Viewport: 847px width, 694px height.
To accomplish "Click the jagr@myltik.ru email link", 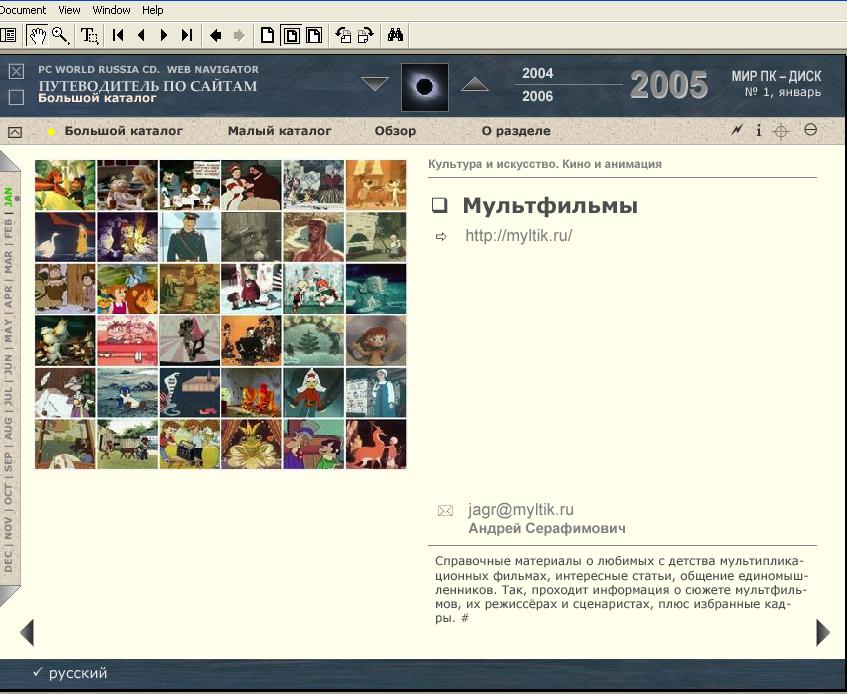I will click(x=521, y=509).
